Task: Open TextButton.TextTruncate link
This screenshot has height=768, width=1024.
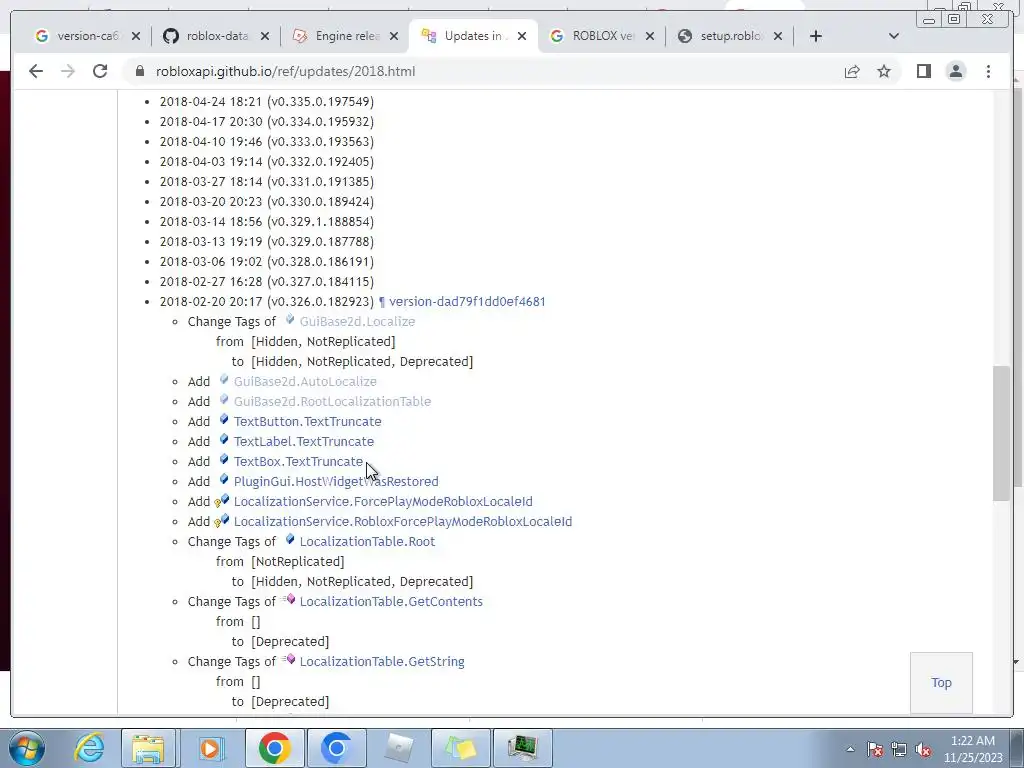Action: 308,421
